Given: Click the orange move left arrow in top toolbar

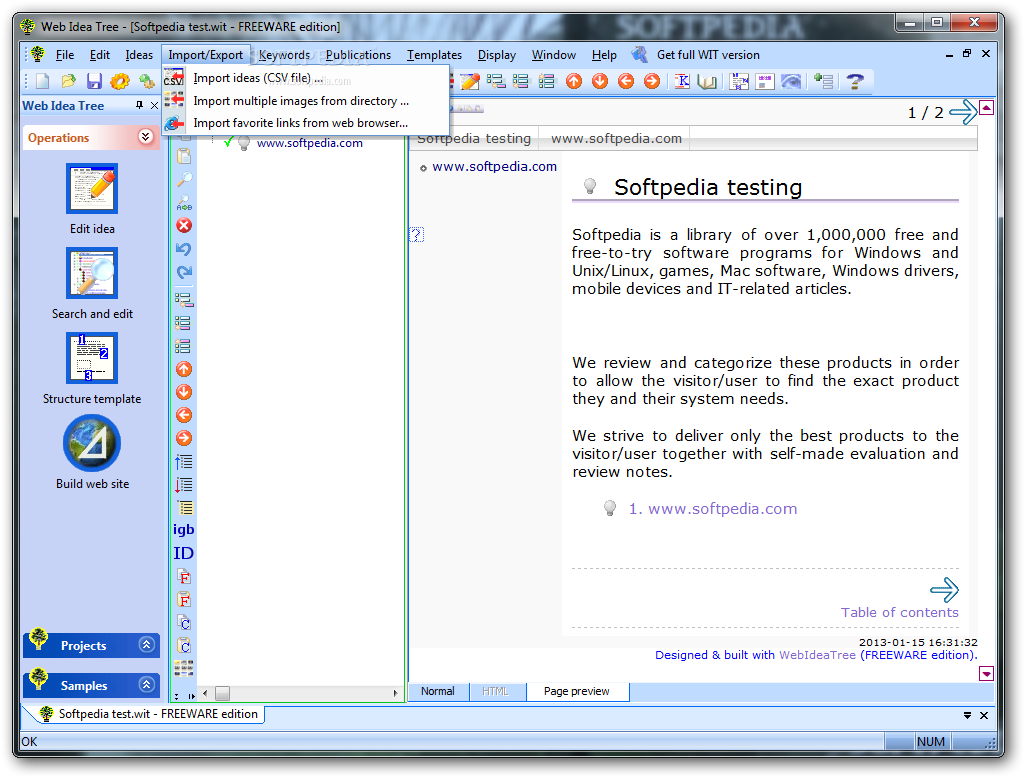Looking at the screenshot, I should tap(626, 81).
